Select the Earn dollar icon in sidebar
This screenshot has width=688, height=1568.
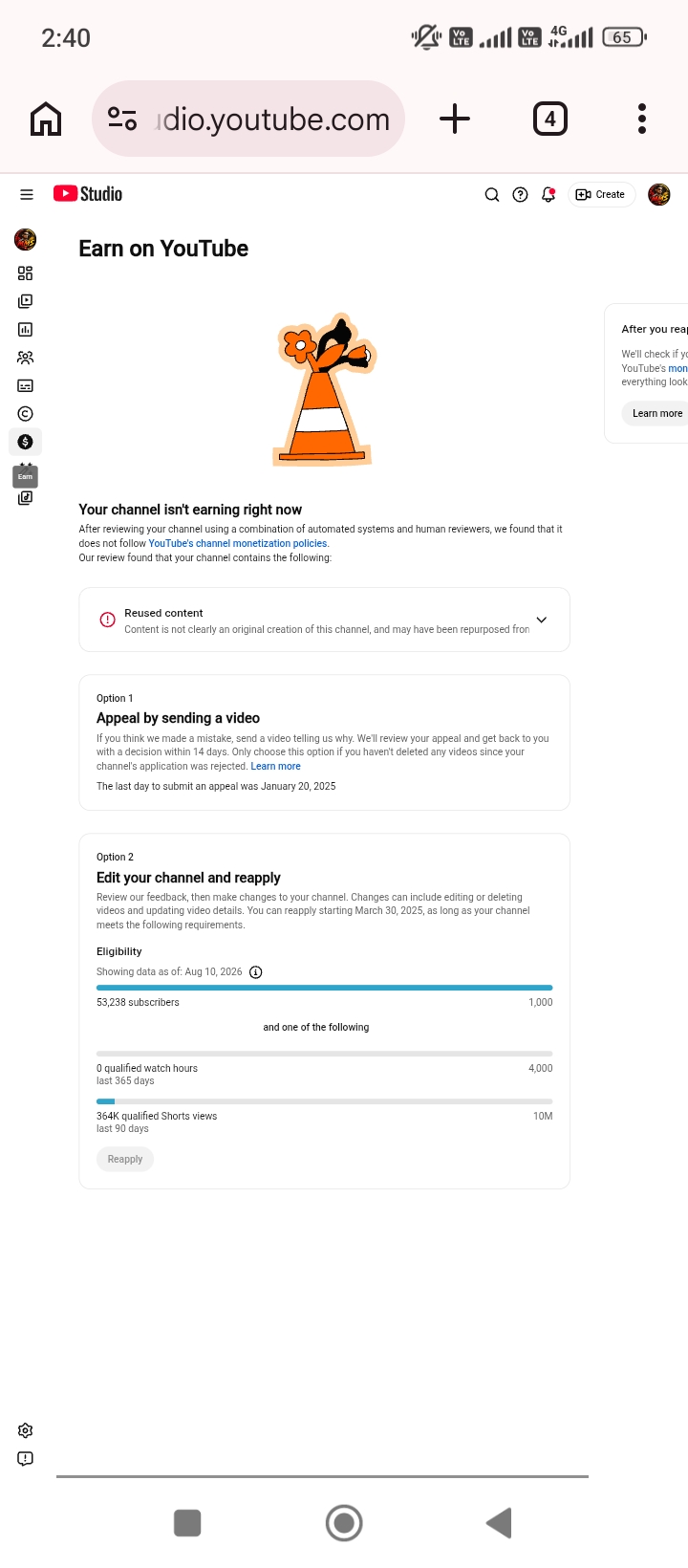tap(26, 442)
